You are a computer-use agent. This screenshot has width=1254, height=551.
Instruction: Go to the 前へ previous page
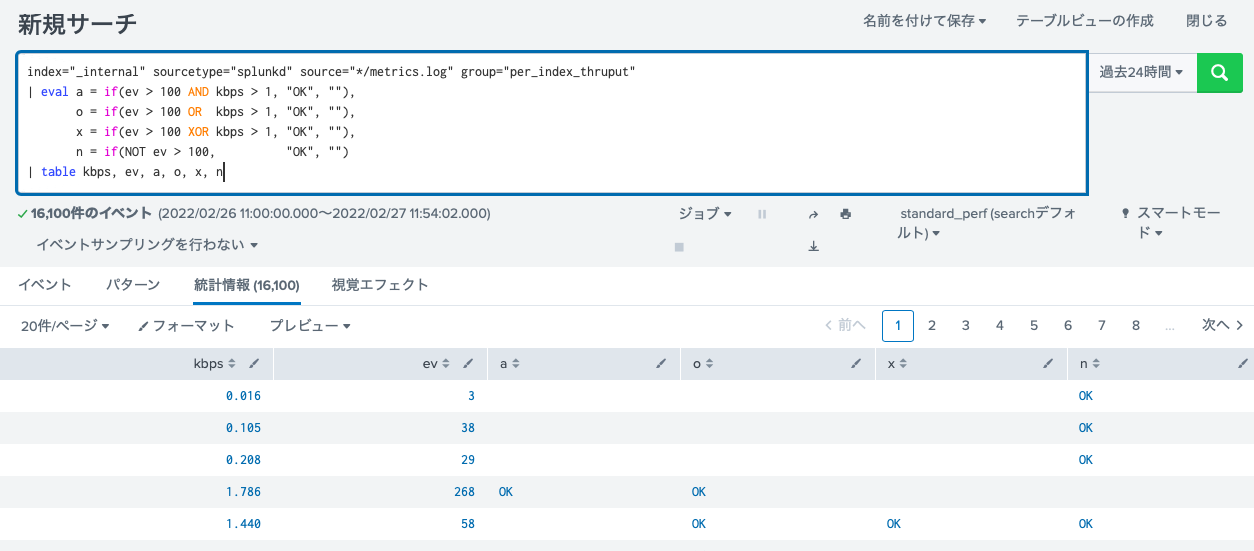pyautogui.click(x=845, y=325)
